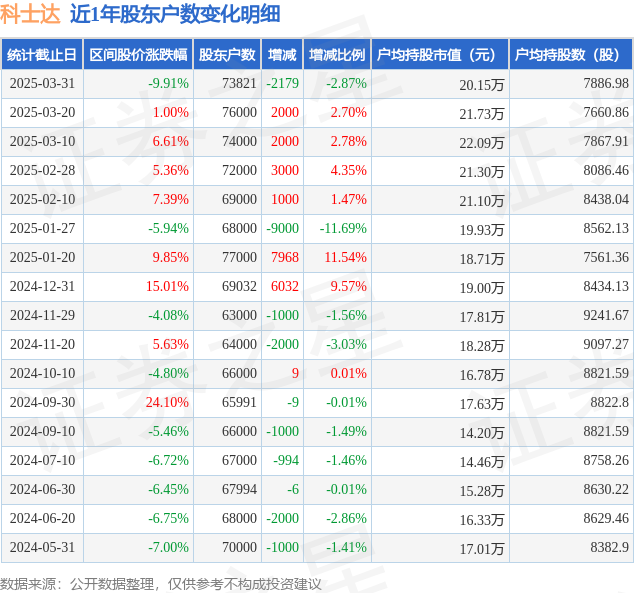Click the average shares value 7561.36
The width and height of the screenshot is (634, 593).
pos(606,257)
